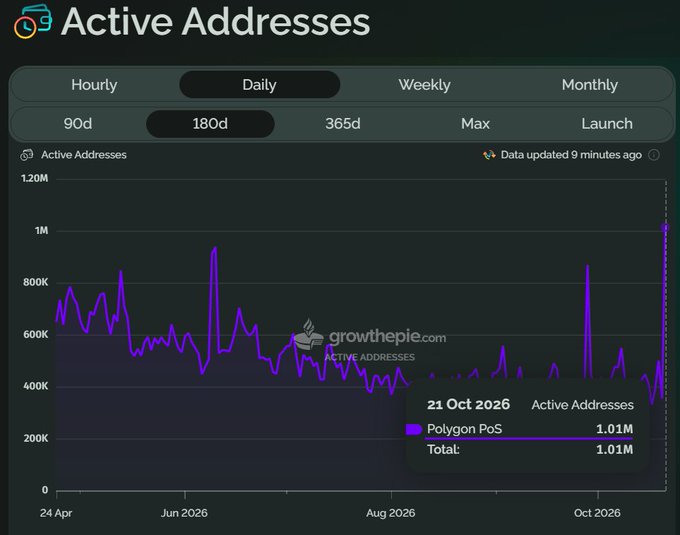Click the '21 Oct 2026' tooltip date
The width and height of the screenshot is (680, 535).
click(x=468, y=405)
